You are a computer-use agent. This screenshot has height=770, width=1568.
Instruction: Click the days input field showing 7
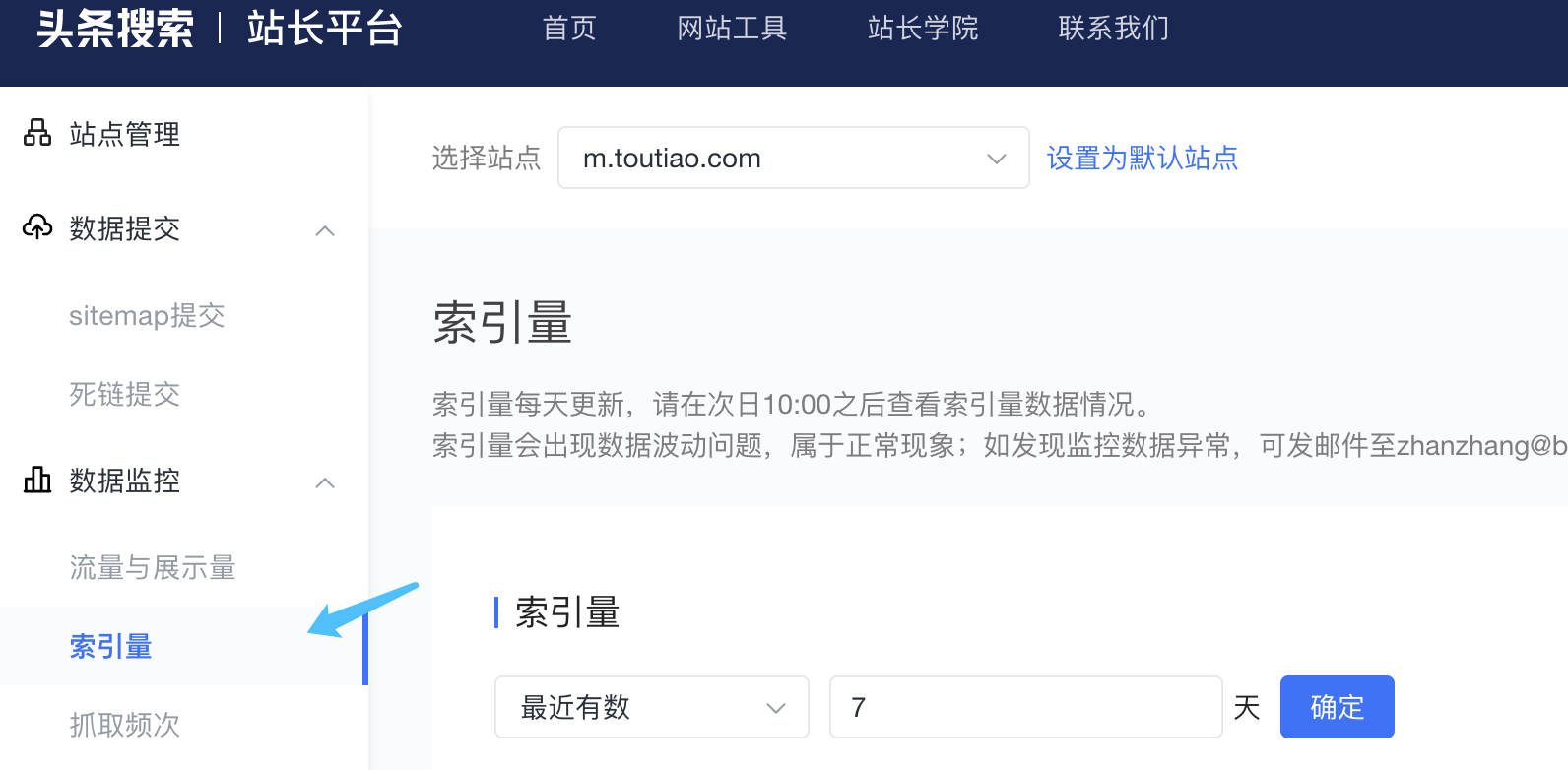[x=1026, y=707]
